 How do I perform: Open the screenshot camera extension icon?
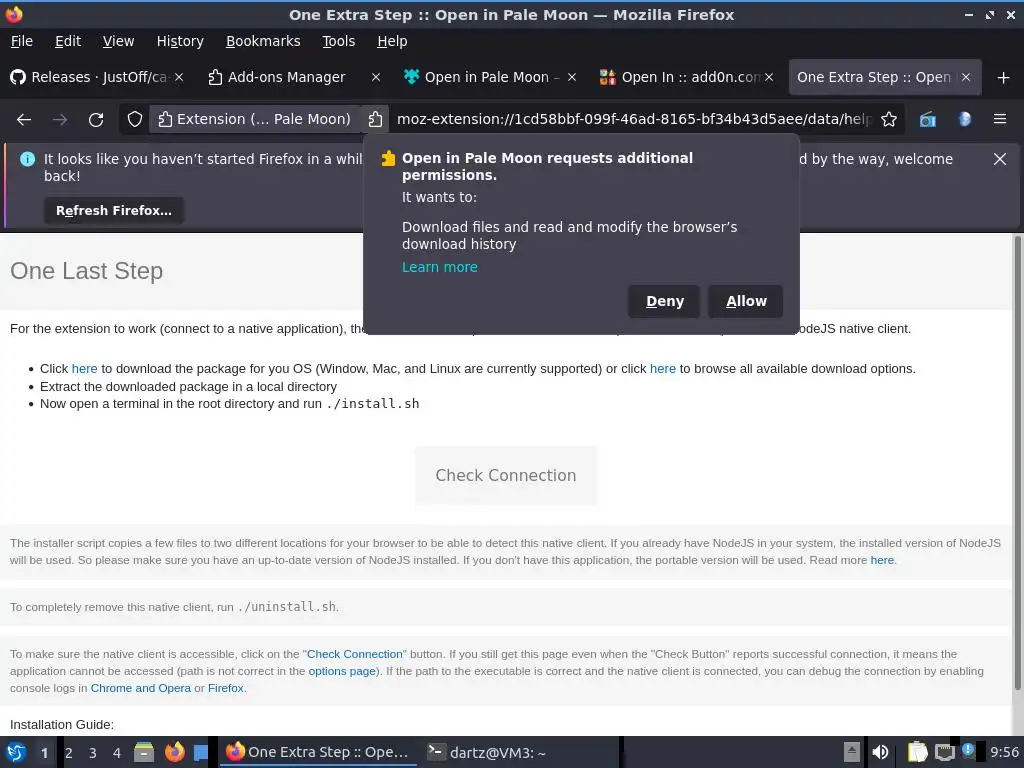pos(927,120)
